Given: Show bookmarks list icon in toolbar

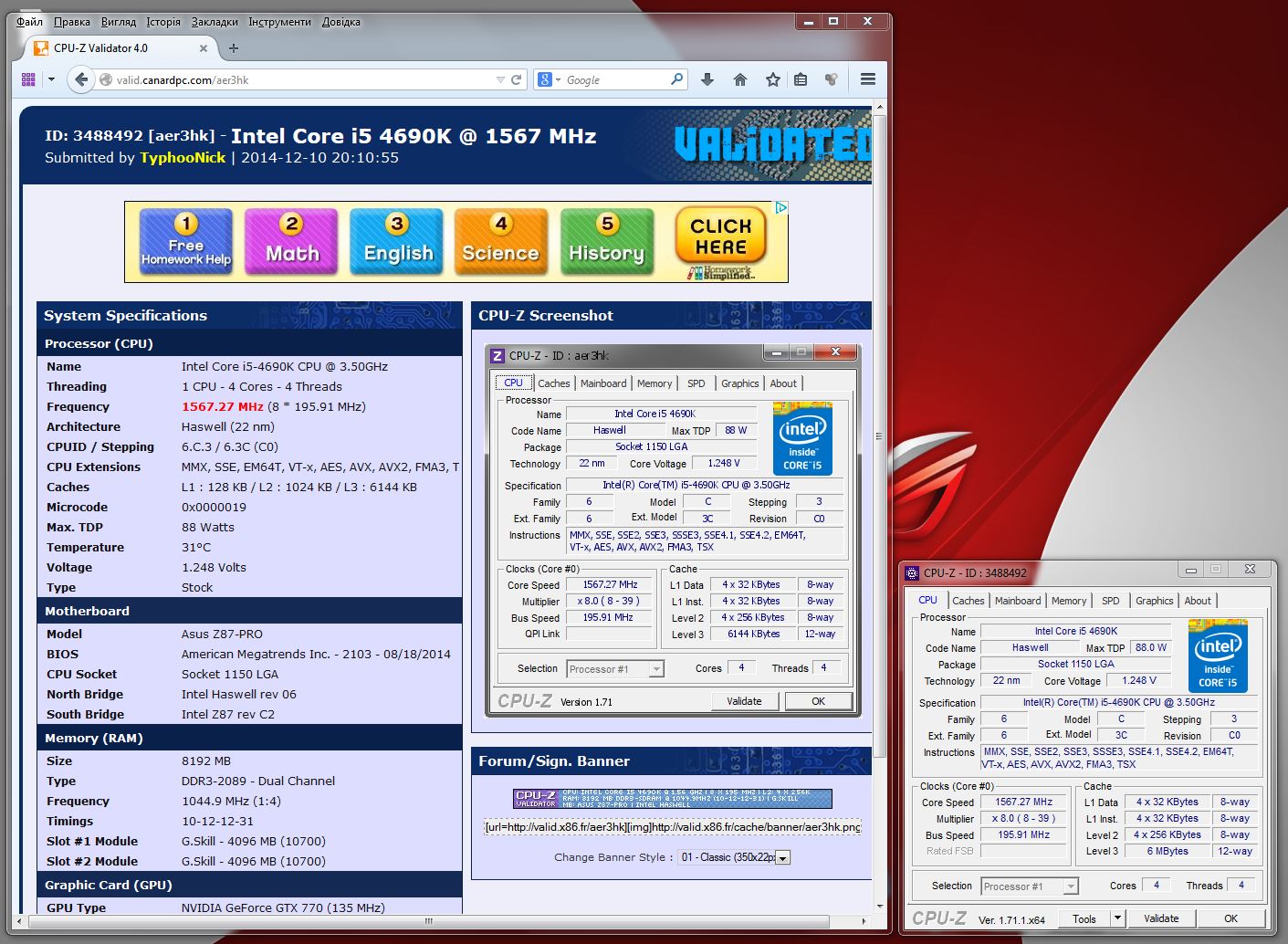Looking at the screenshot, I should [801, 80].
